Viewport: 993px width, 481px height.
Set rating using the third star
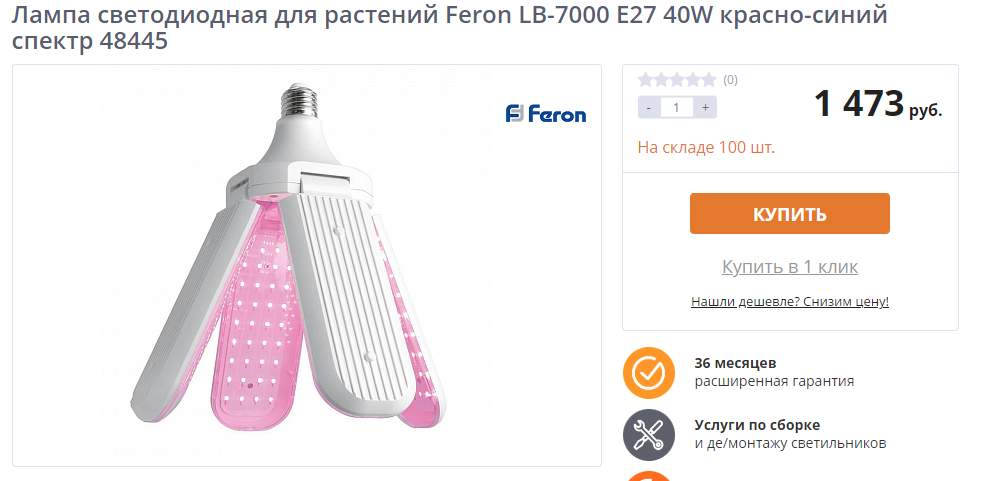678,80
